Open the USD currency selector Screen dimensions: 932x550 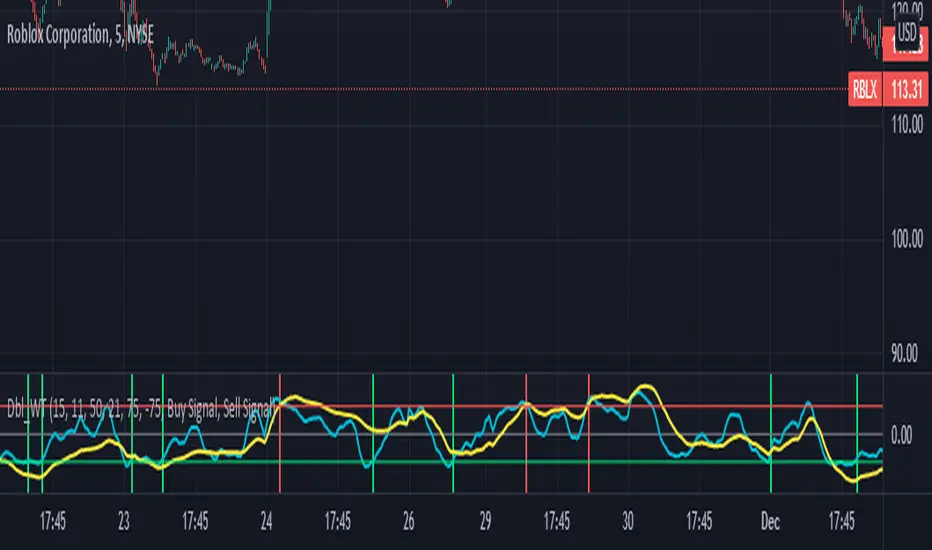(907, 32)
